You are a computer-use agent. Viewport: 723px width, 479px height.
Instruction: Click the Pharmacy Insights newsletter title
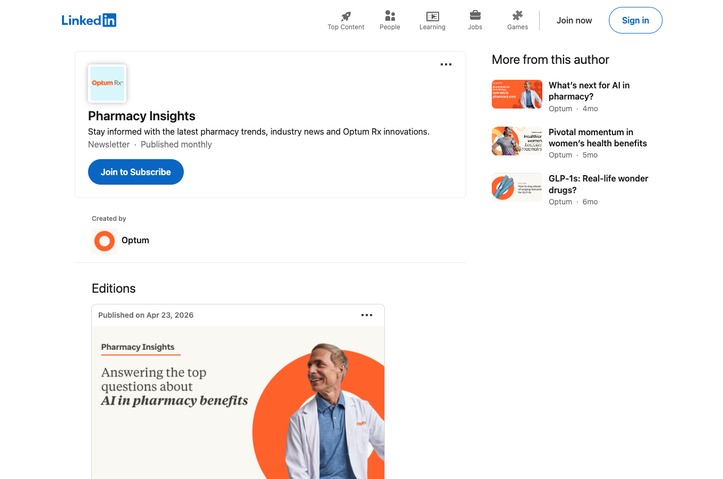142,116
